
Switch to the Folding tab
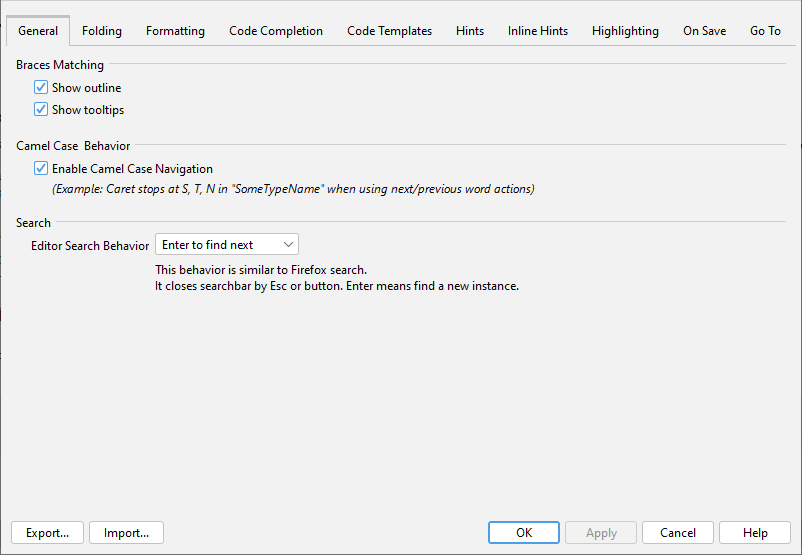pos(102,31)
